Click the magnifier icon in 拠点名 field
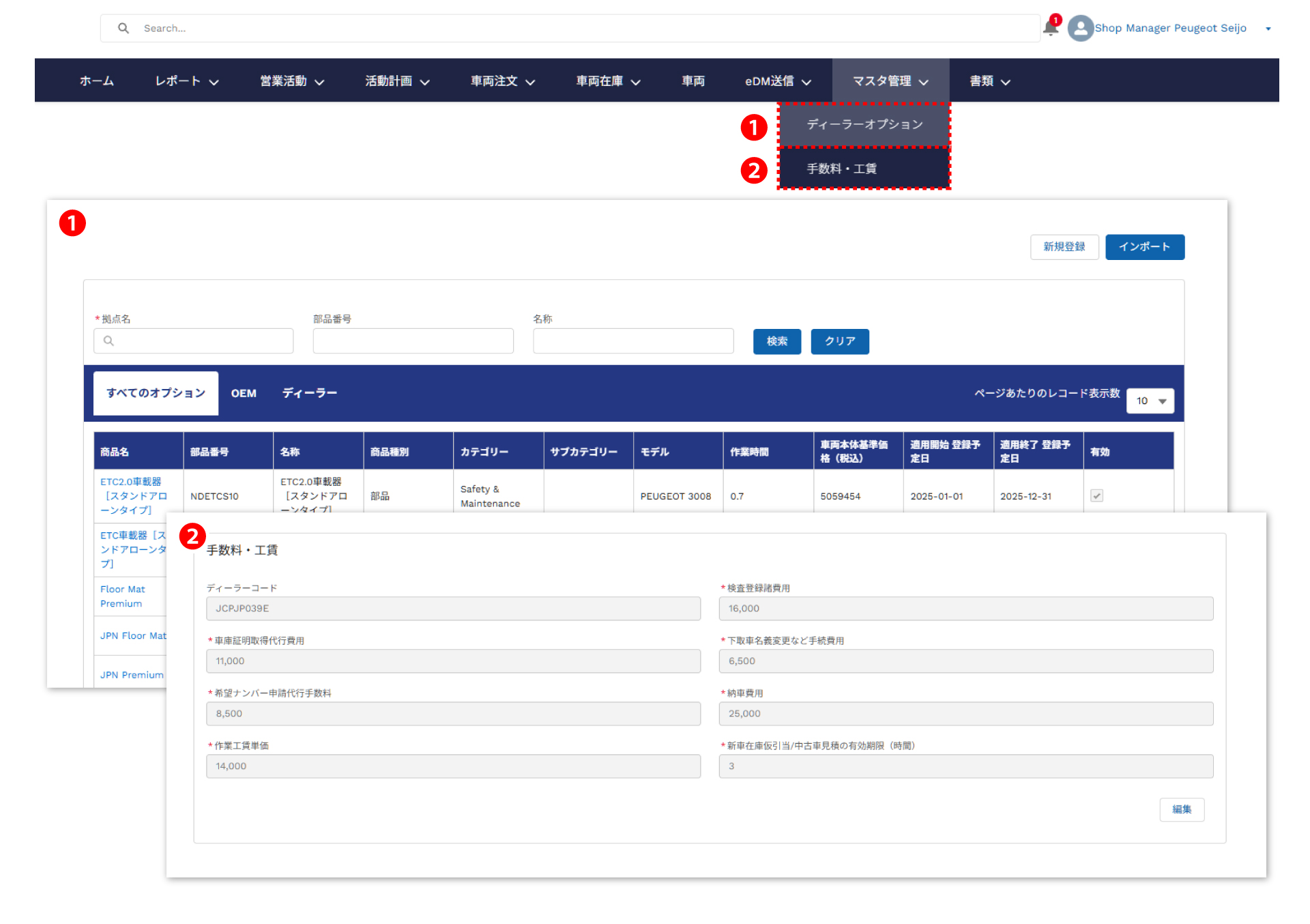Image resolution: width=1310 pixels, height=924 pixels. click(108, 341)
